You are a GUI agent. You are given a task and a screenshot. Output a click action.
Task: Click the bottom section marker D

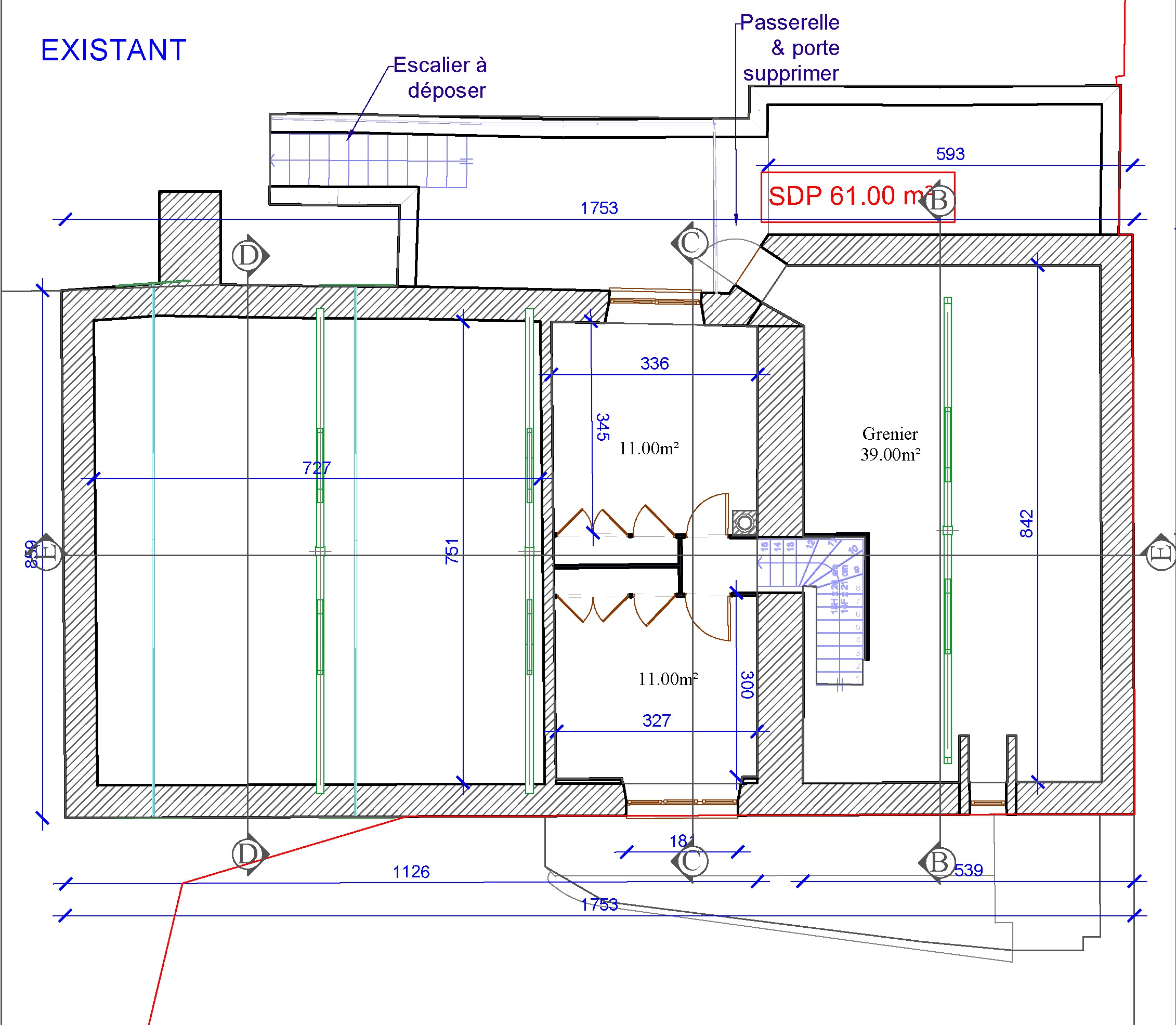(x=248, y=854)
